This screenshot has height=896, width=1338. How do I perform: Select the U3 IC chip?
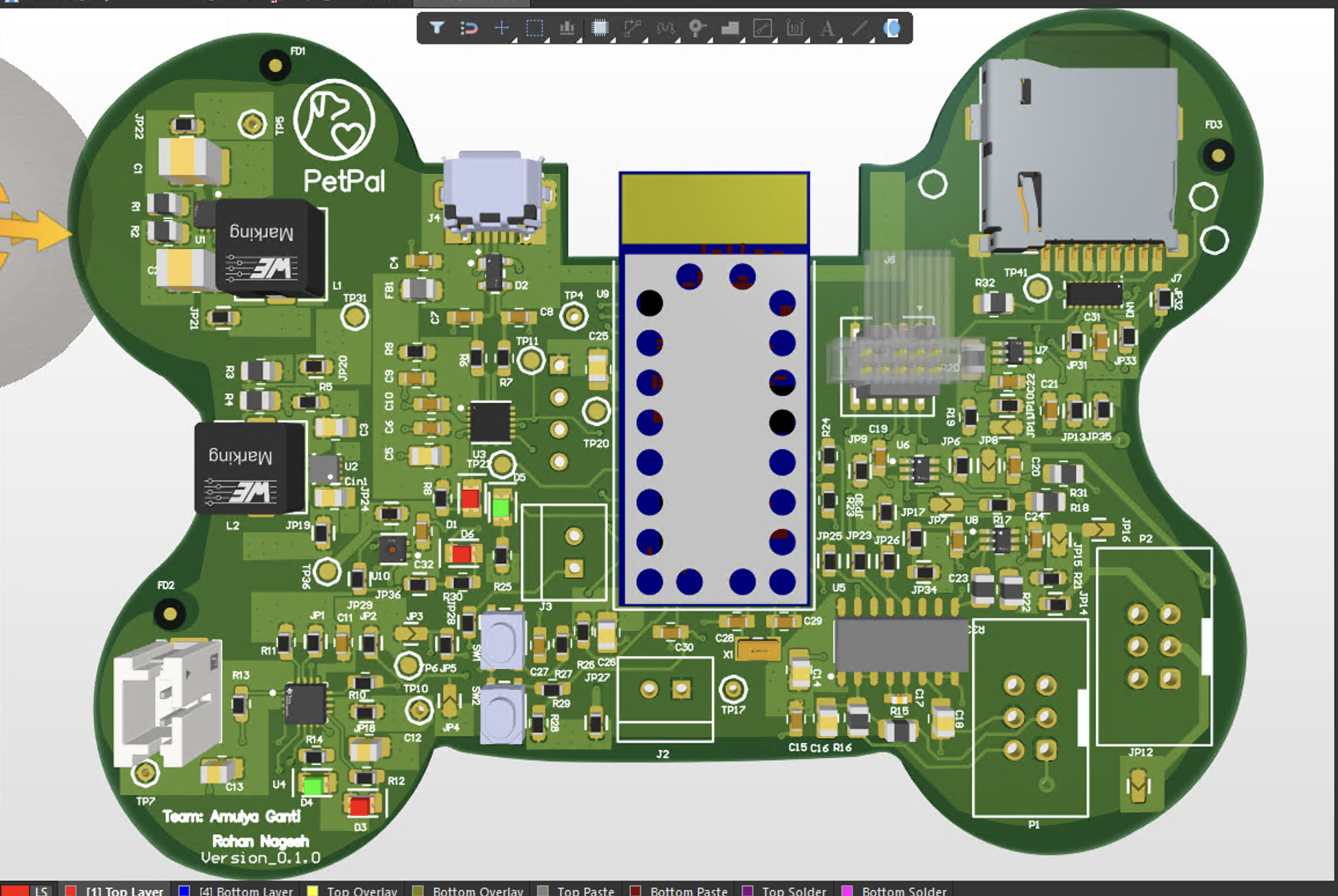coord(491,421)
